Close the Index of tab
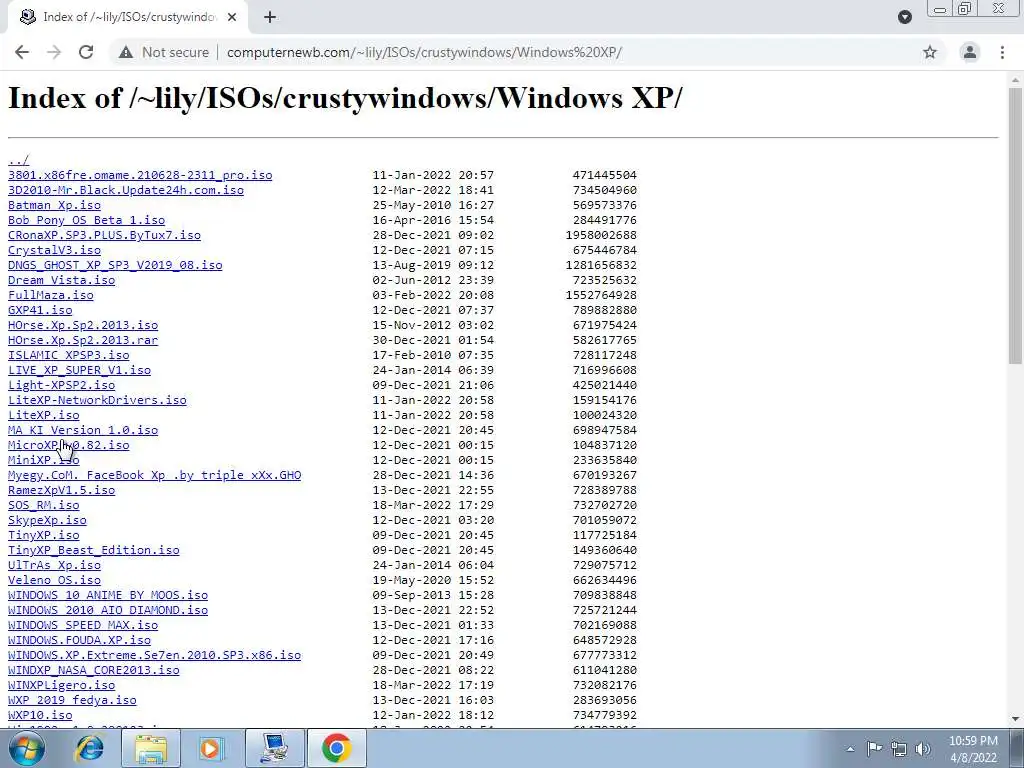This screenshot has height=768, width=1024. [x=232, y=18]
